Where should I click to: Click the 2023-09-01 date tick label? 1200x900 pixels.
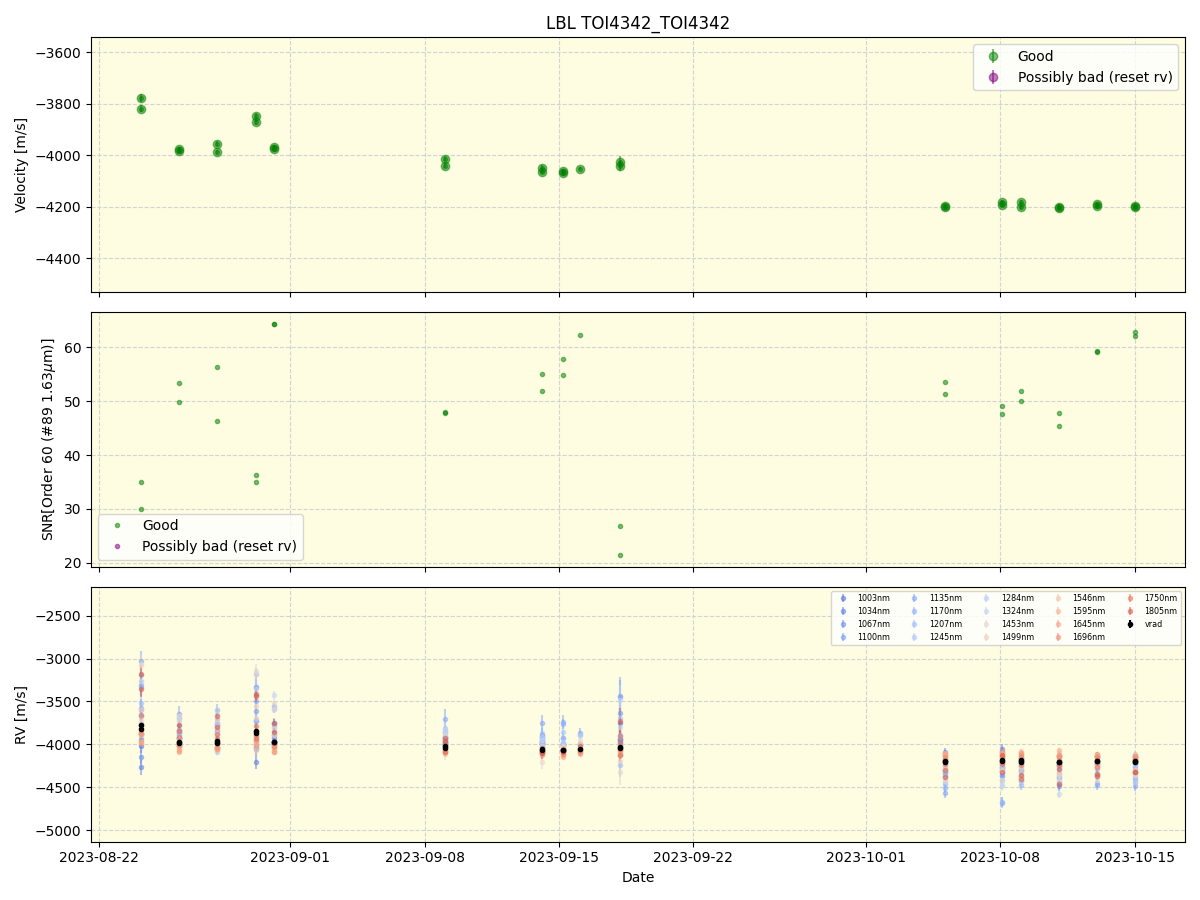(291, 857)
